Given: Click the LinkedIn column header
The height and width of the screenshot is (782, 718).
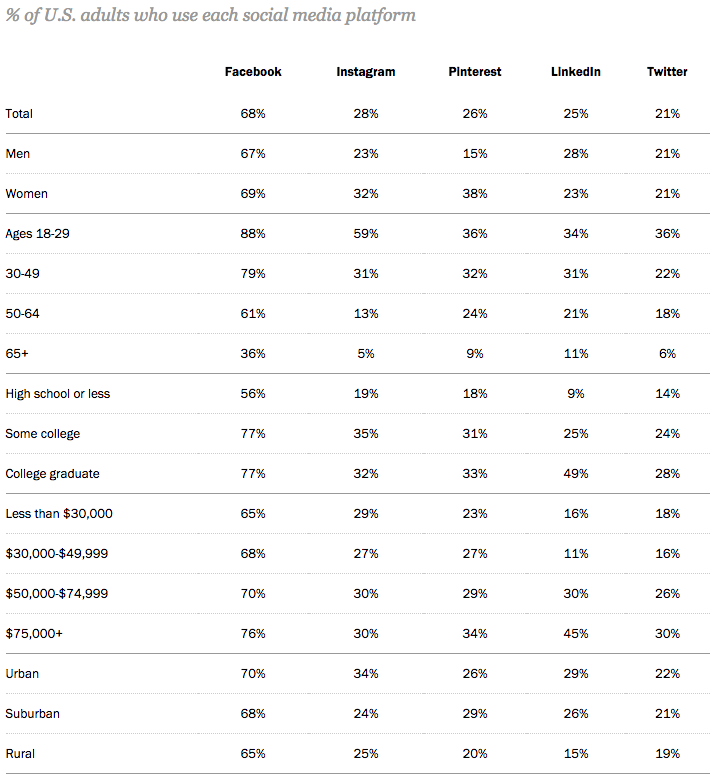Looking at the screenshot, I should tap(575, 72).
